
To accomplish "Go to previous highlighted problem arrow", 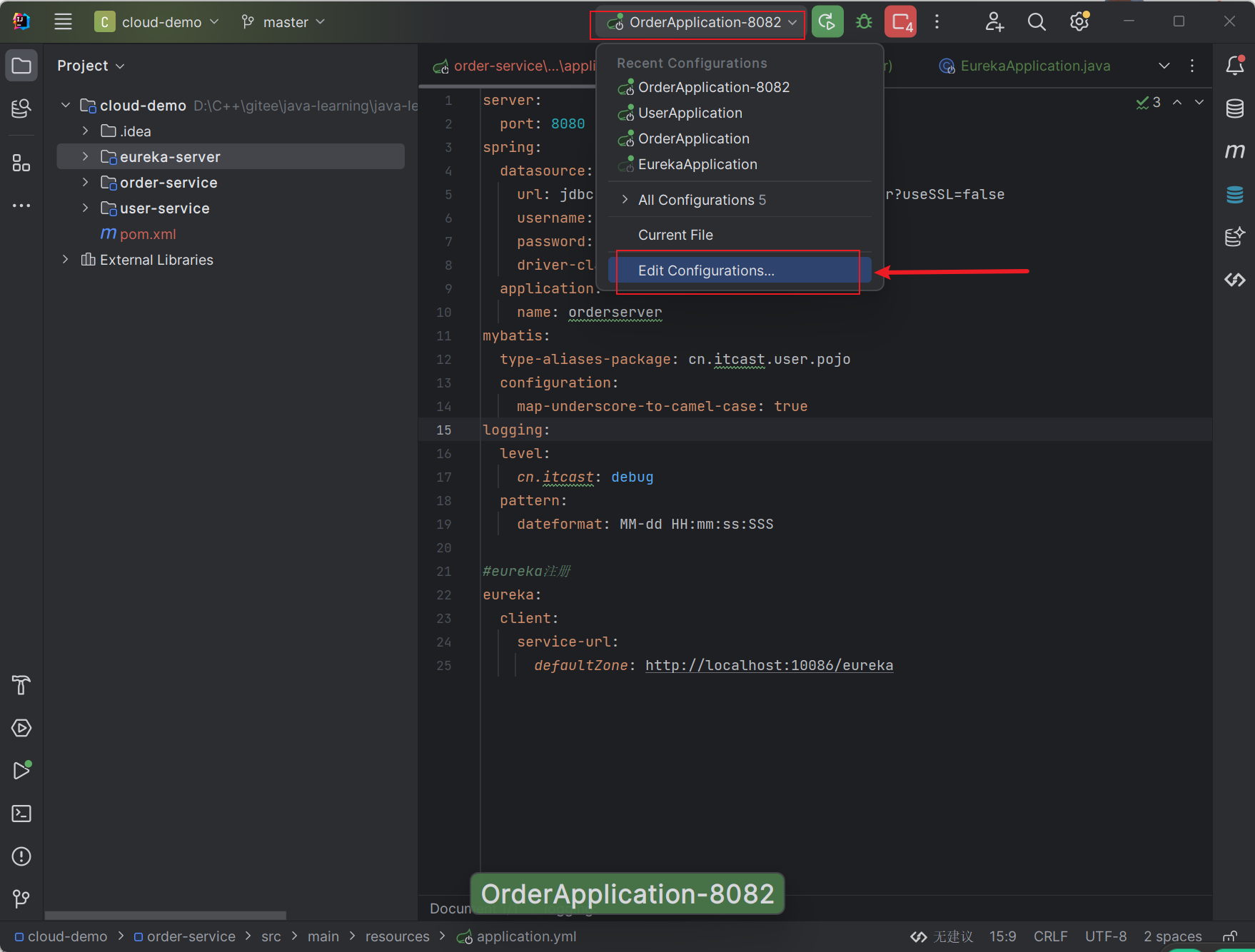I will point(1177,102).
